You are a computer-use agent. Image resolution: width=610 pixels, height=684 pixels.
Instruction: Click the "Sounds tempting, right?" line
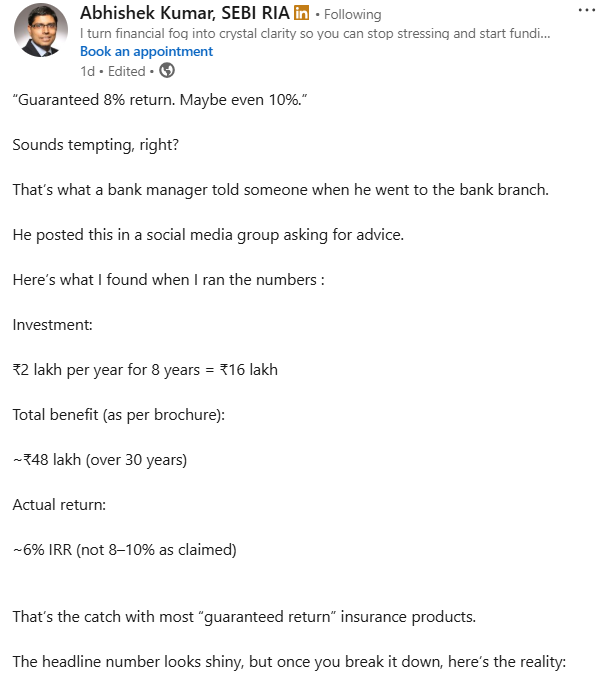click(96, 145)
